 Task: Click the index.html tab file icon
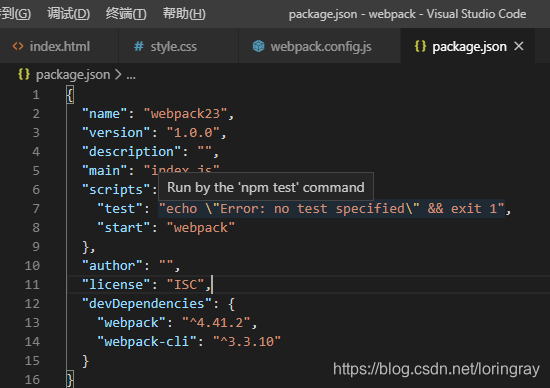coord(18,46)
